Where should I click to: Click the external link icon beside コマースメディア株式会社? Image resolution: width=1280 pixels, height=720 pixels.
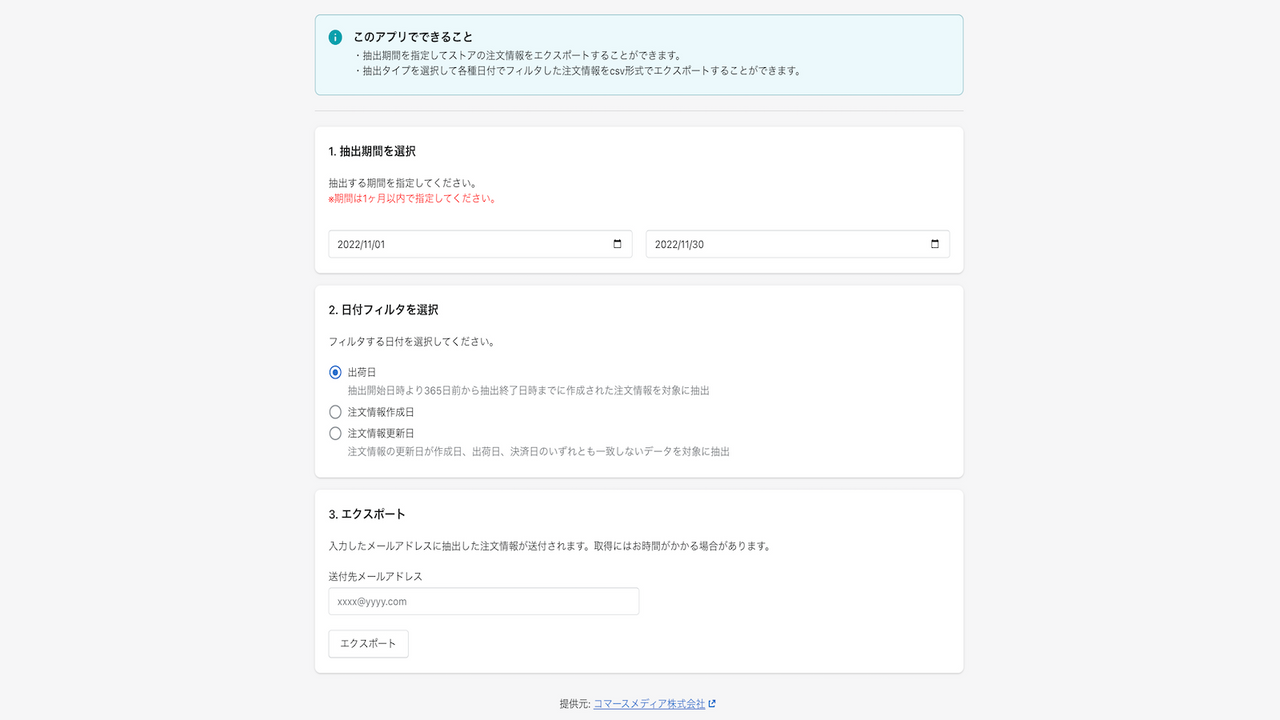click(712, 703)
